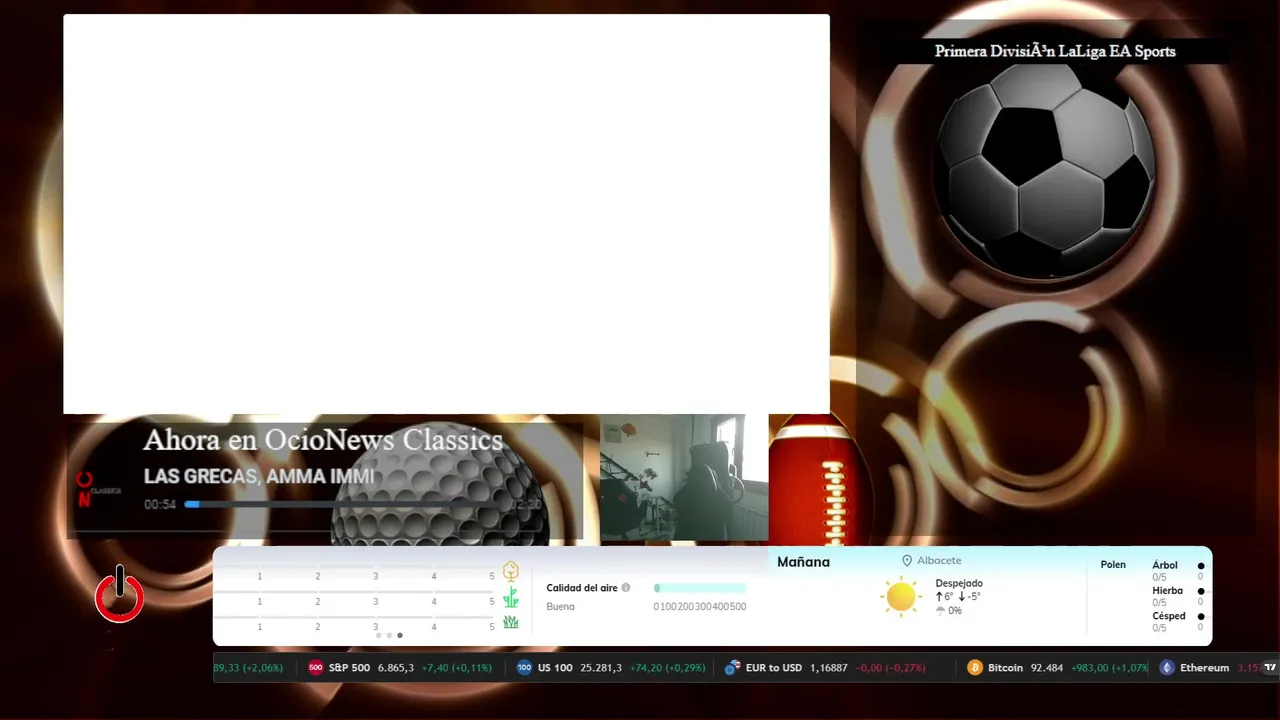The image size is (1280, 720).
Task: Click the umbrella precipitation icon
Action: pyautogui.click(x=940, y=610)
